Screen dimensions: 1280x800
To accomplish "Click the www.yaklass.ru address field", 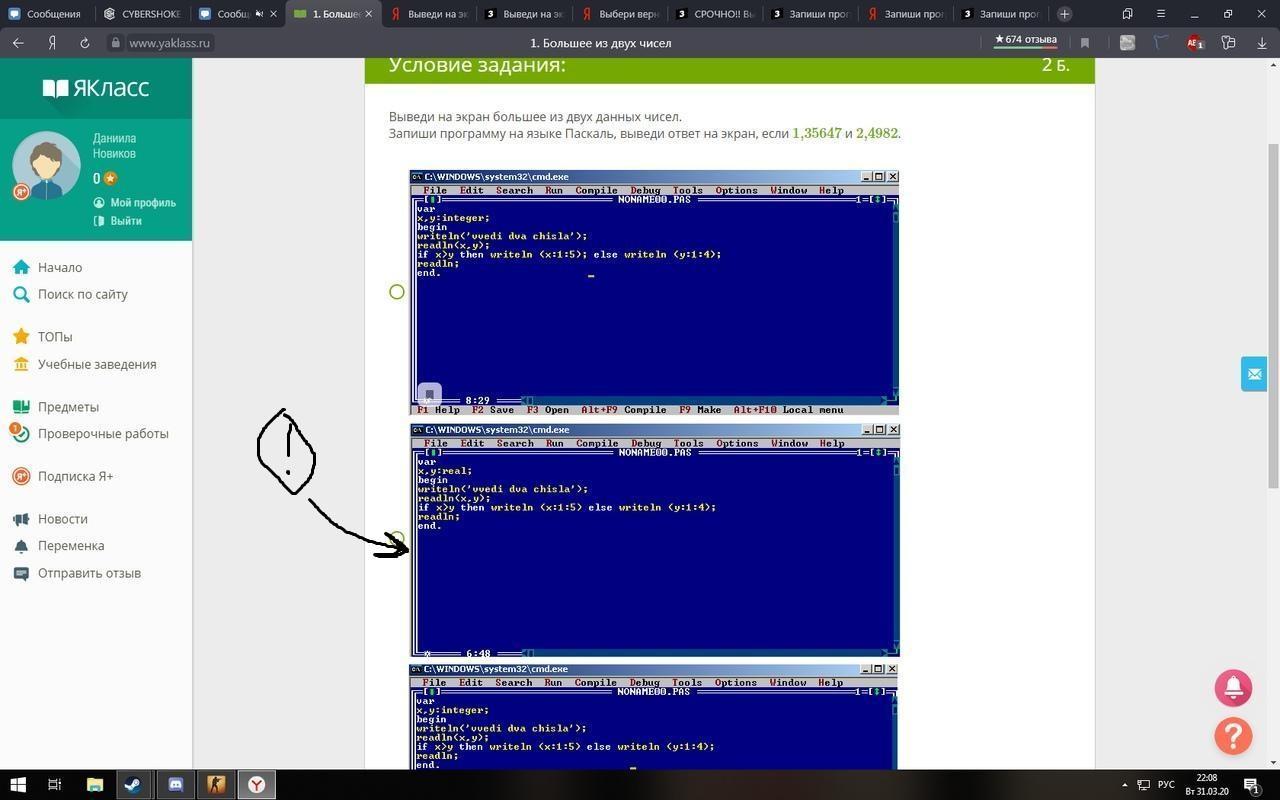I will tap(169, 43).
